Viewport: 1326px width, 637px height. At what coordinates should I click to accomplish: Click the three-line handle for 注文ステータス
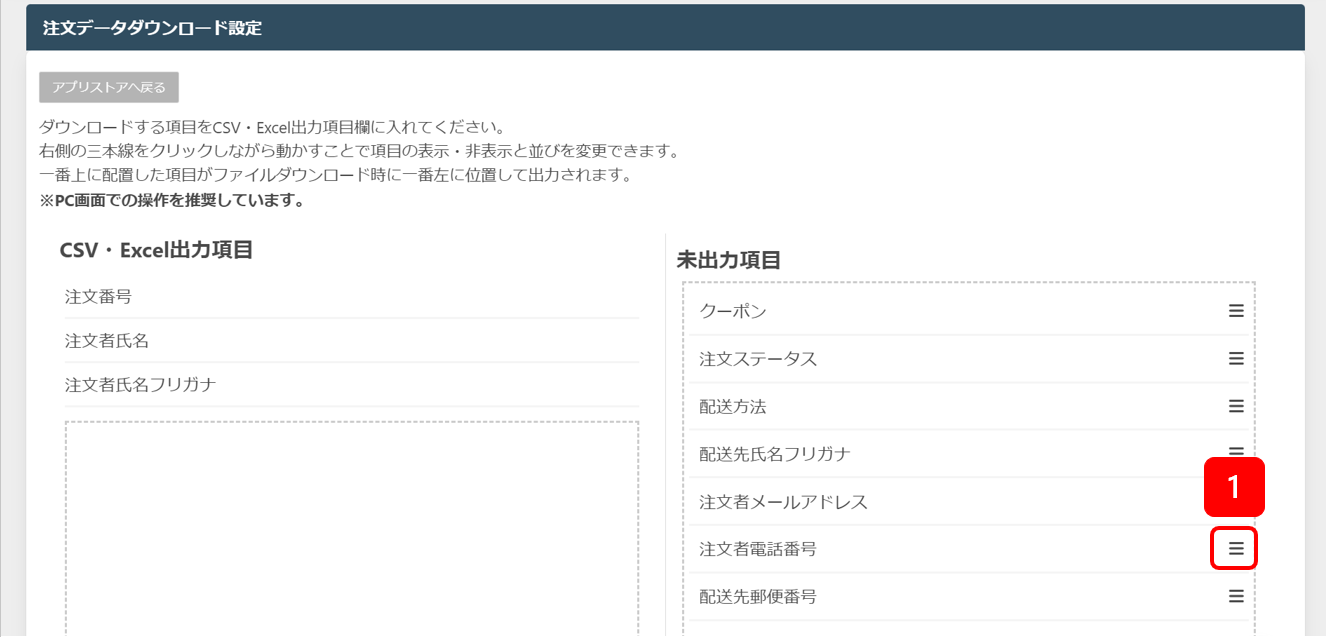coord(1236,358)
